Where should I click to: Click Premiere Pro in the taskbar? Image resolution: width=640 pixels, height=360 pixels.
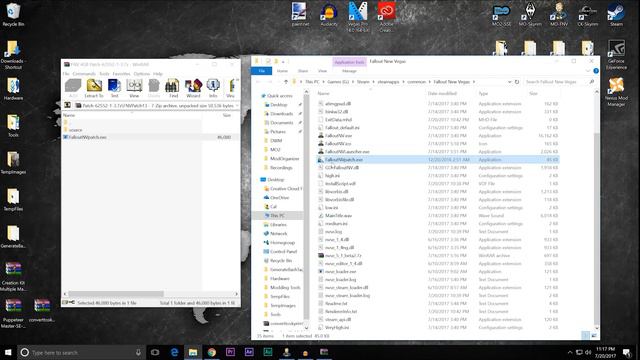point(230,352)
